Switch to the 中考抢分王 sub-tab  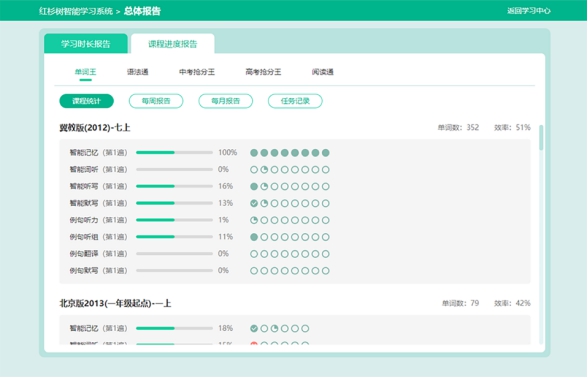coord(197,72)
